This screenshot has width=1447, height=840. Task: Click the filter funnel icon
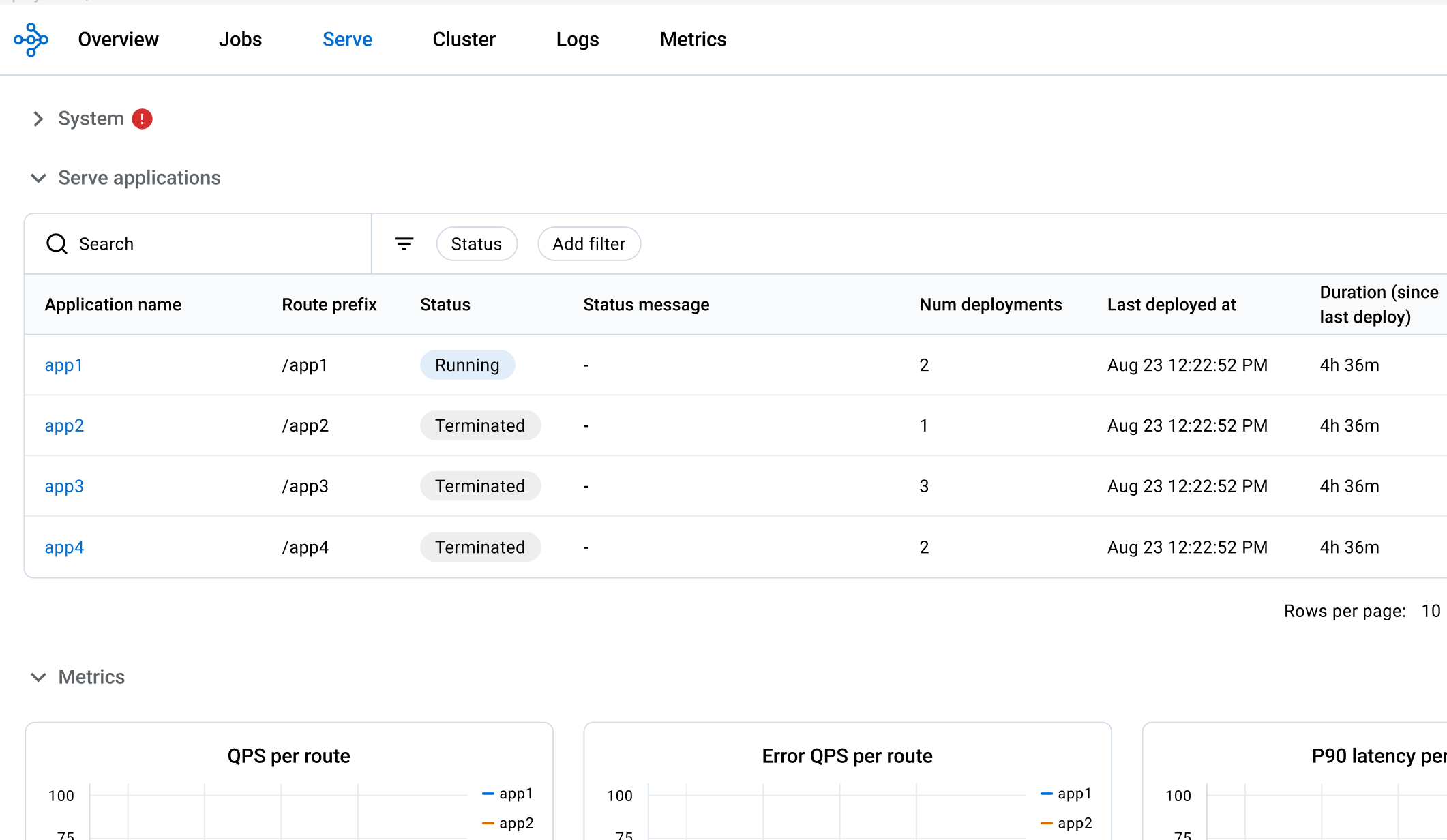[404, 243]
